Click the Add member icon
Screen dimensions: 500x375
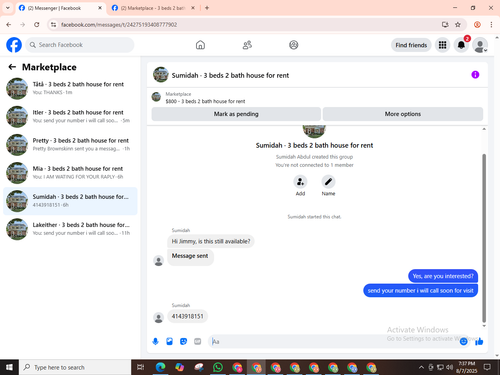[300, 182]
